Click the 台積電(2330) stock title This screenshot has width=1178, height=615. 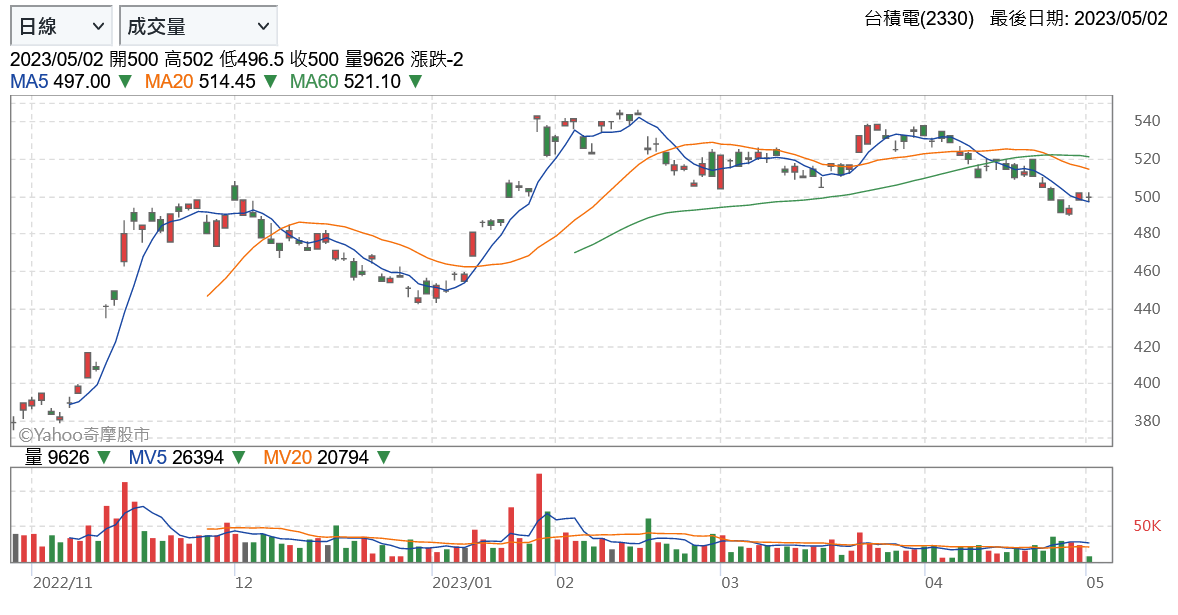[x=919, y=19]
